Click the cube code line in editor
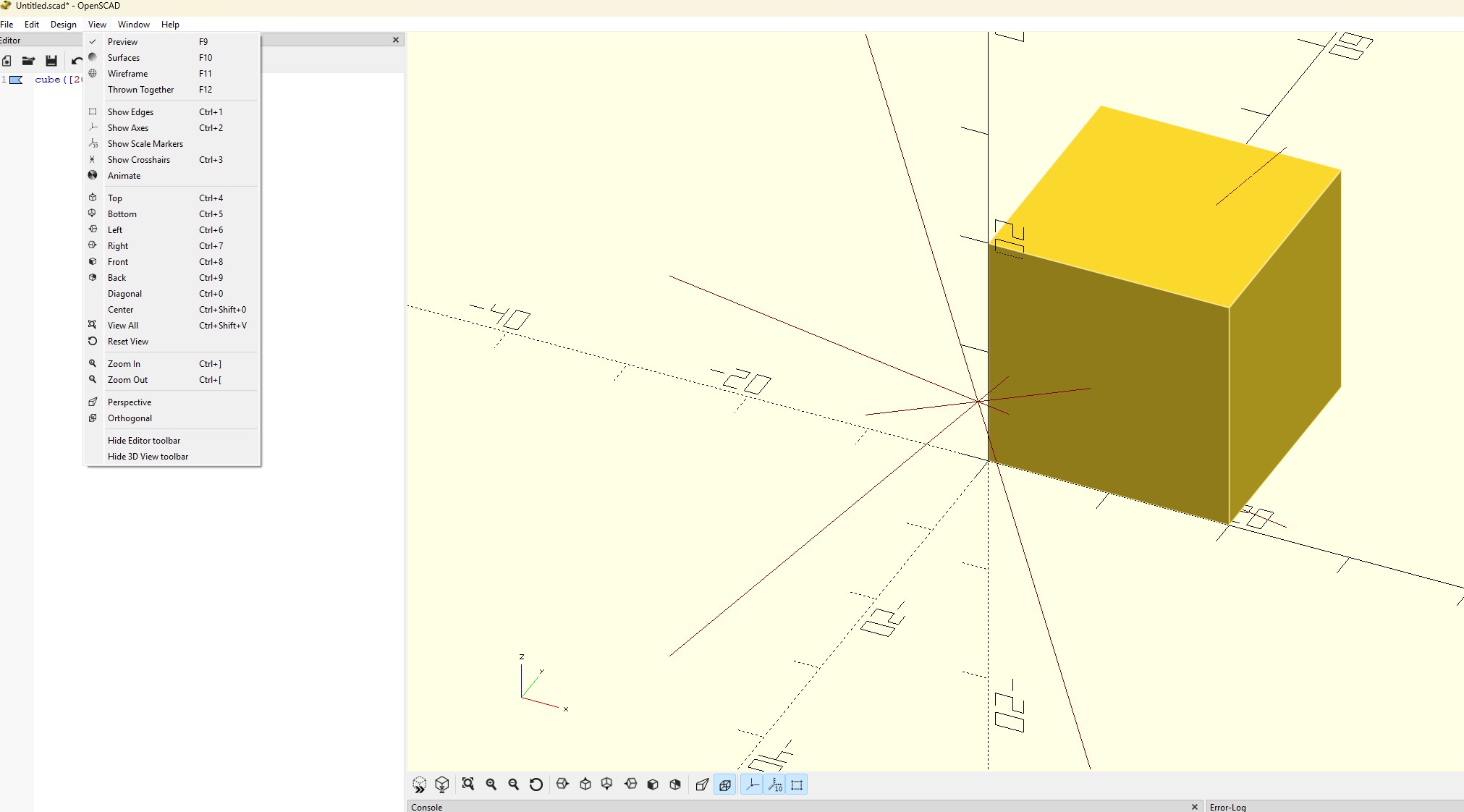This screenshot has width=1464, height=812. 59,80
